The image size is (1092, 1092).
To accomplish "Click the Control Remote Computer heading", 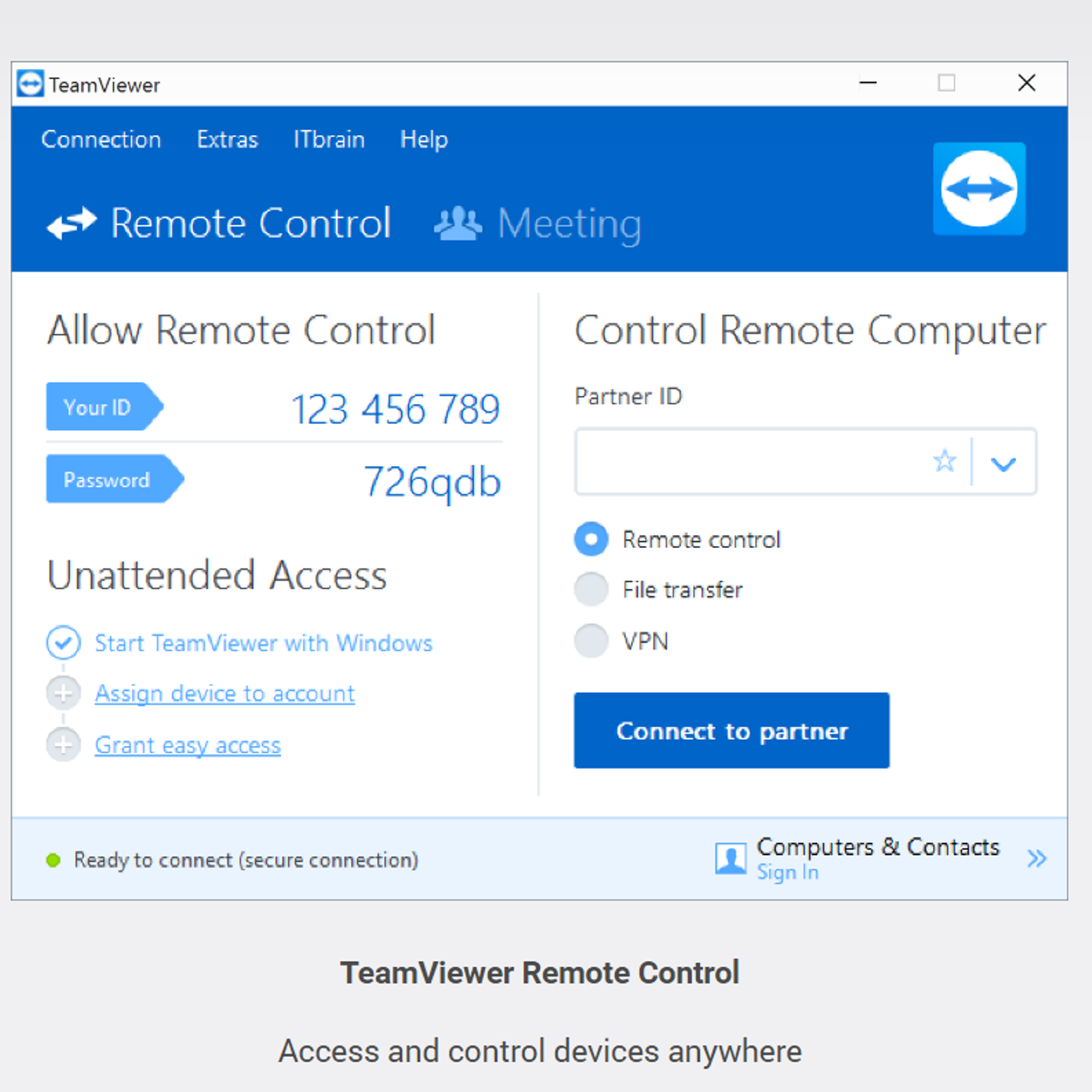I will click(810, 332).
